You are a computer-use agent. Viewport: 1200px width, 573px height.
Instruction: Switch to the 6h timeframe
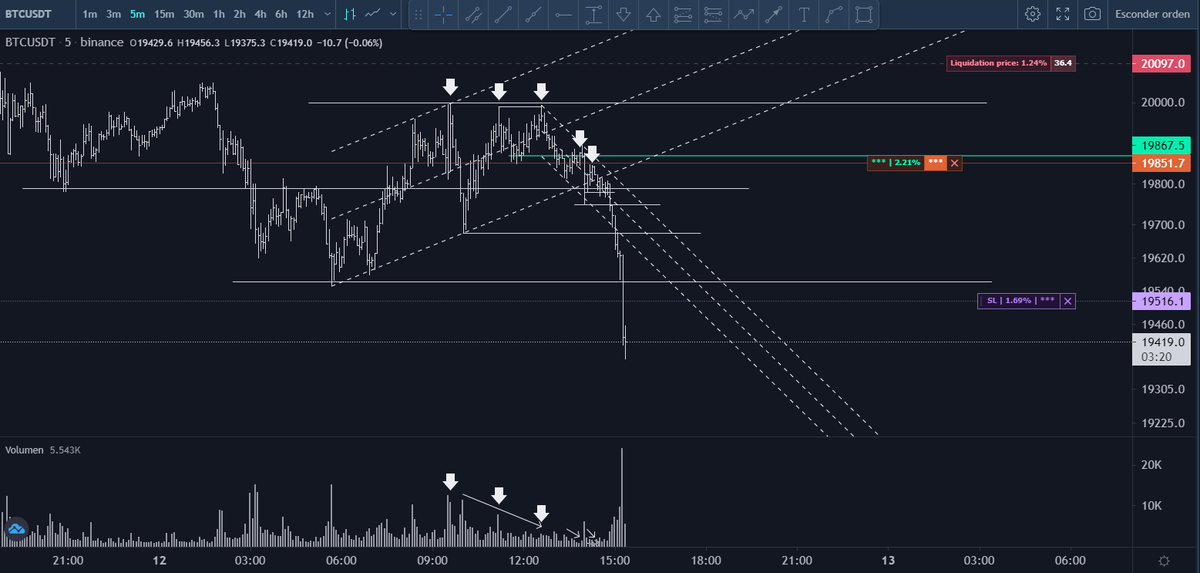pos(281,14)
